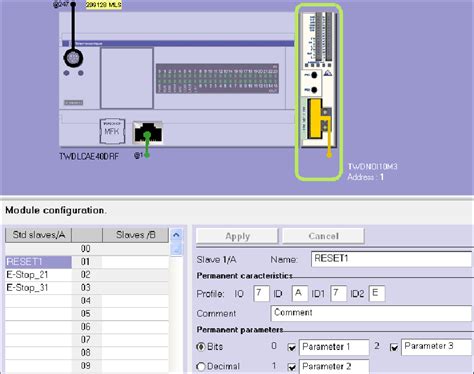The image size is (474, 374).
Task: Select Decimal parameter mode
Action: pos(201,367)
